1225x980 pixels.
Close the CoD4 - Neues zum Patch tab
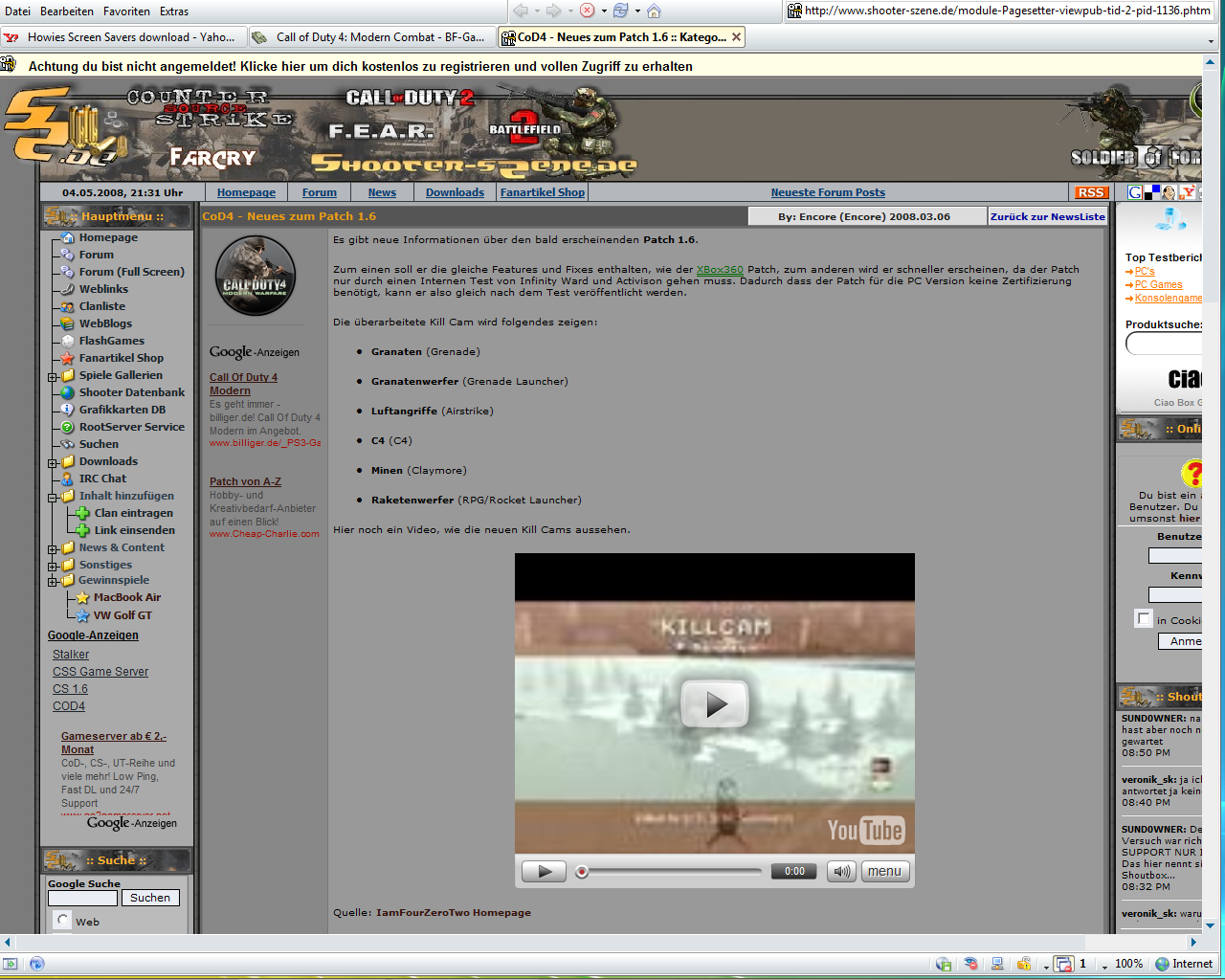[736, 37]
